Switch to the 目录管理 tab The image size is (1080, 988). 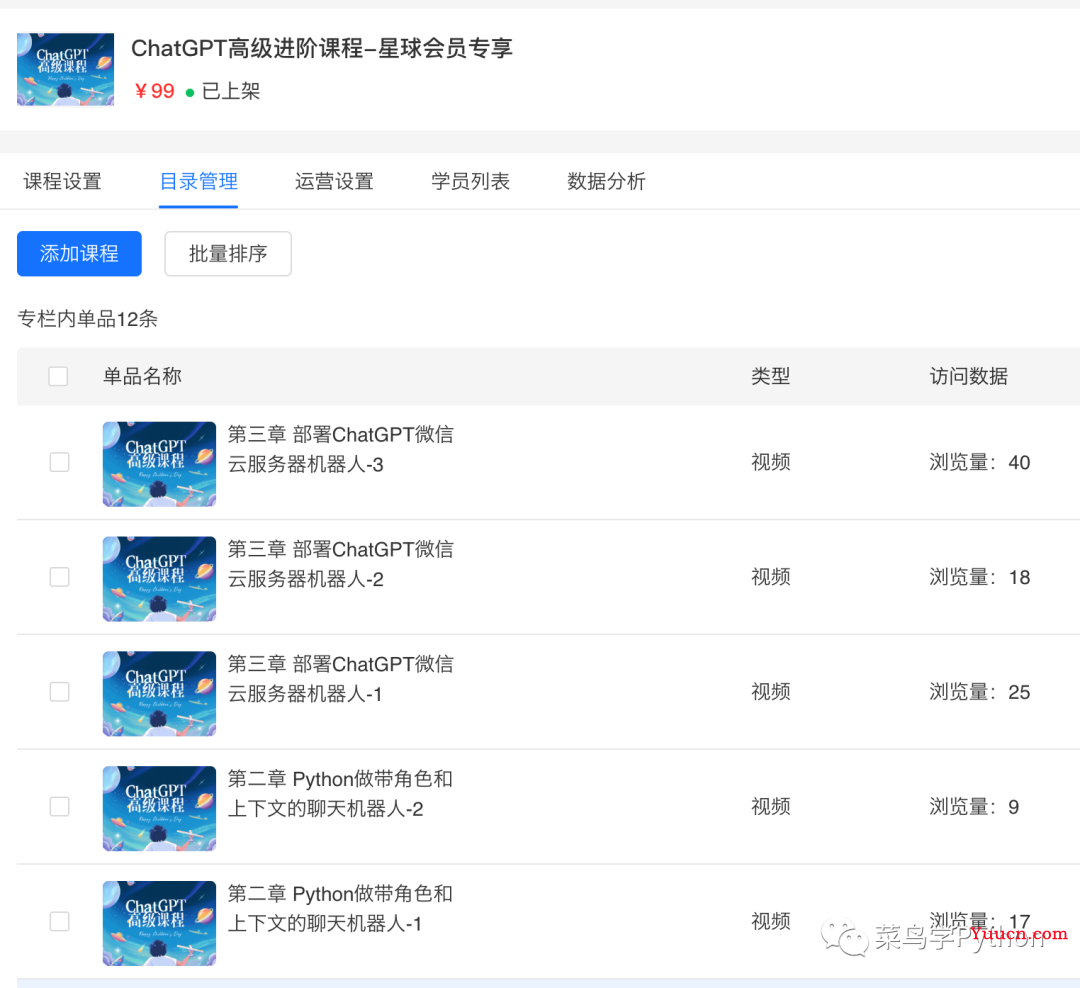click(x=198, y=181)
